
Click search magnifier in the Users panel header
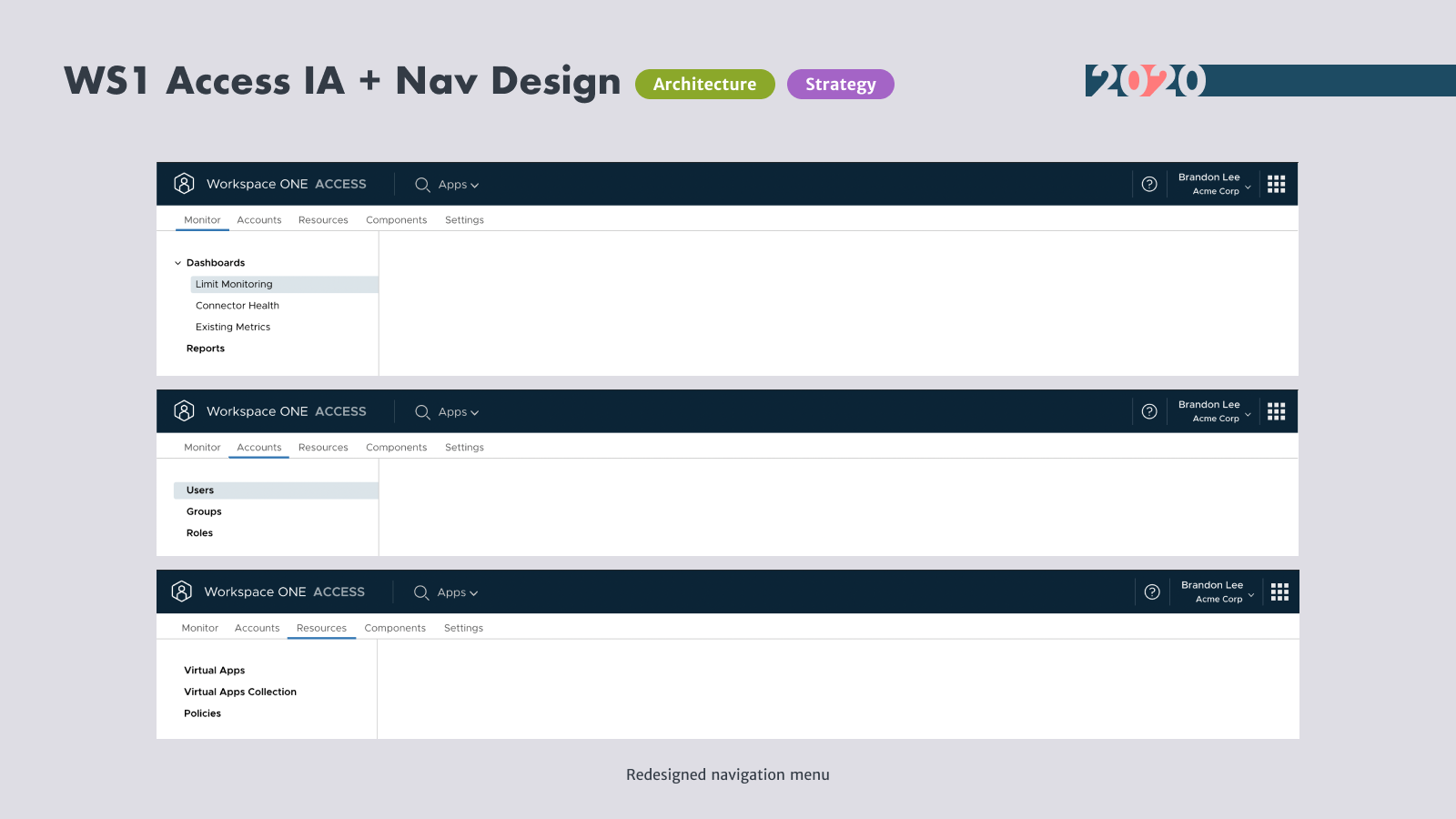pyautogui.click(x=422, y=412)
